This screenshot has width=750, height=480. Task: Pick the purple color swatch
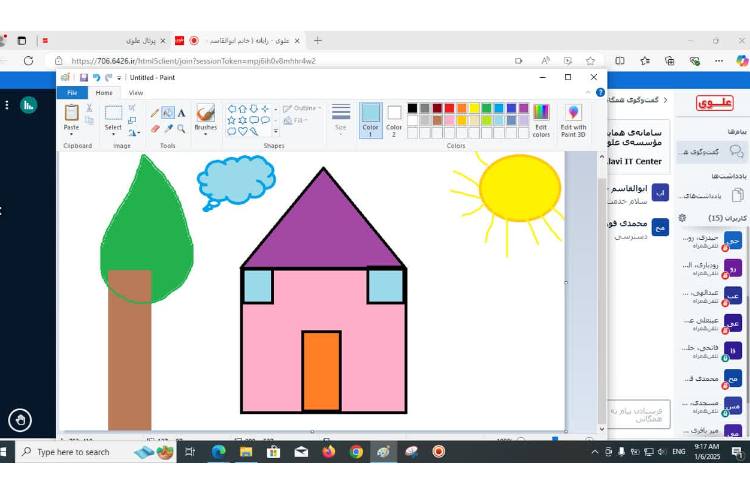[524, 109]
